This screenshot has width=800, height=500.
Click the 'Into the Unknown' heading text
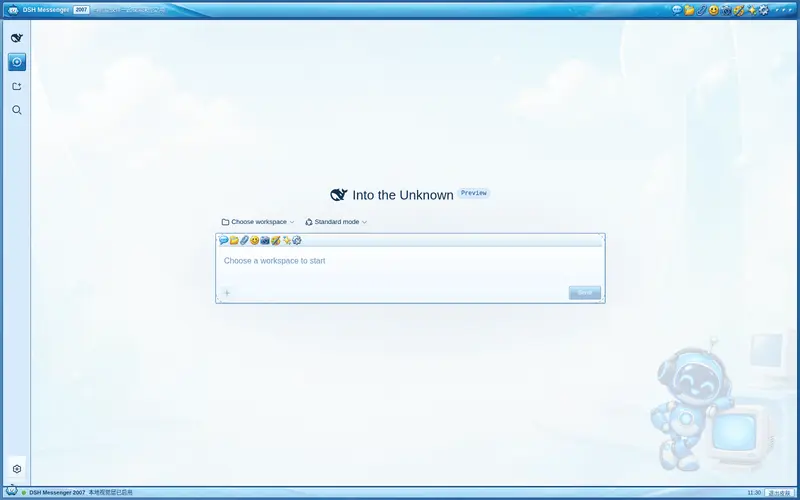point(403,195)
